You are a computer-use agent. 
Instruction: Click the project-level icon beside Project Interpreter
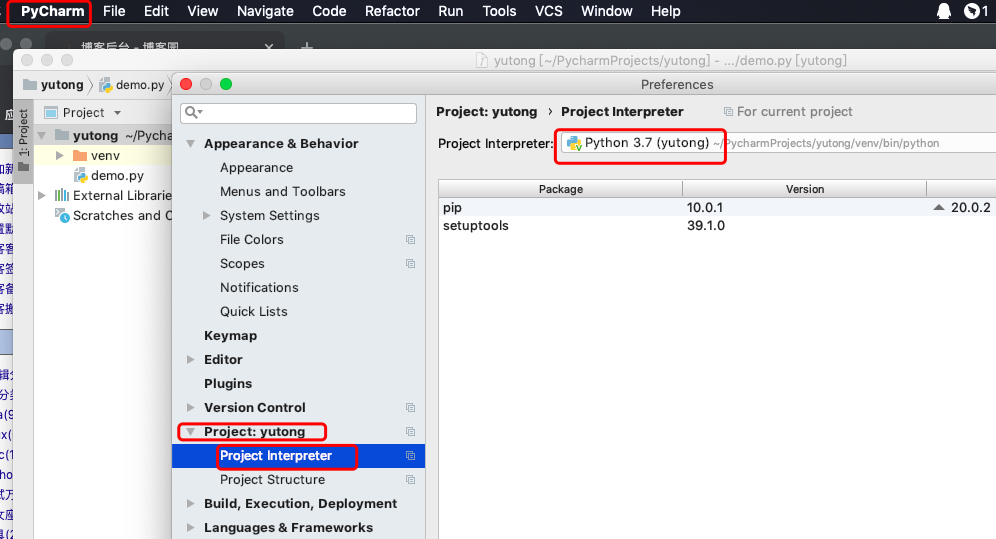coord(410,456)
